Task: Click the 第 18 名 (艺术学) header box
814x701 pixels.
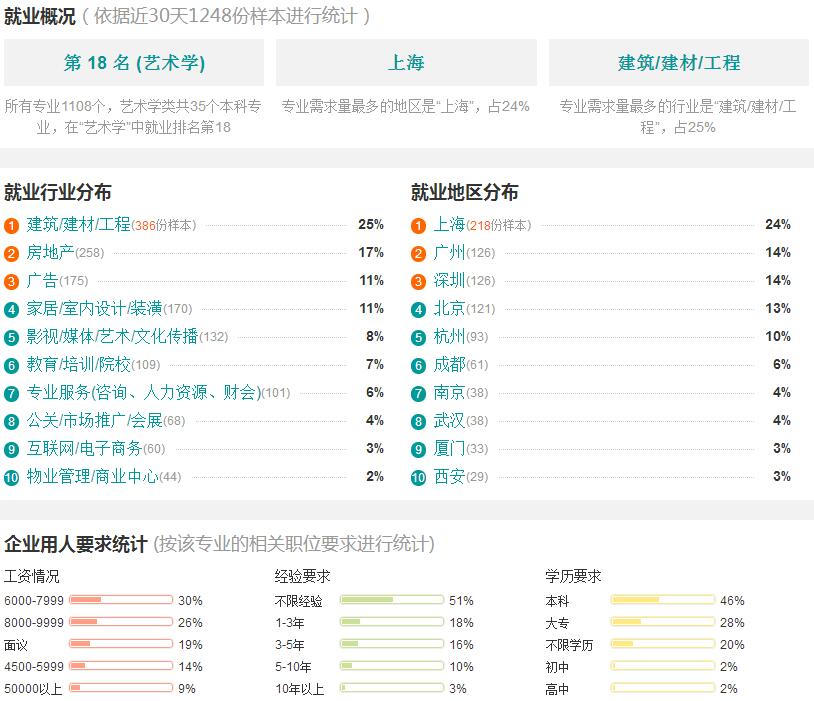Action: (134, 62)
